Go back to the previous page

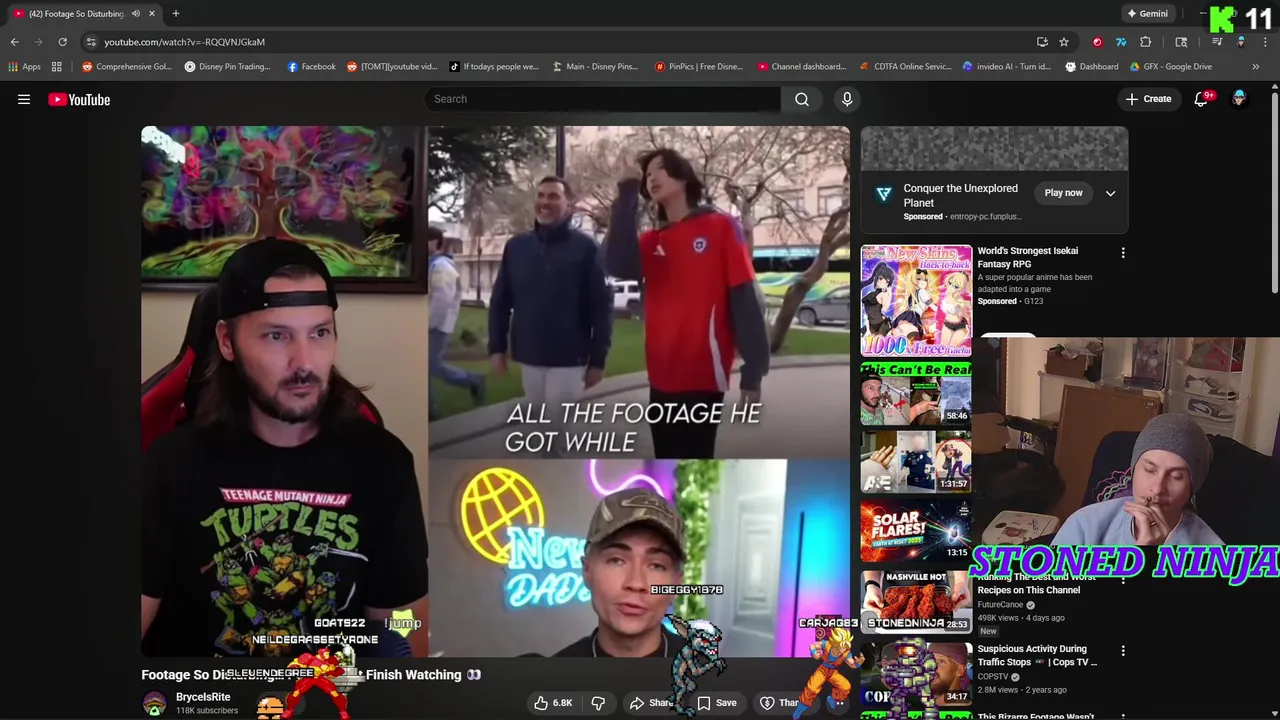pos(14,42)
